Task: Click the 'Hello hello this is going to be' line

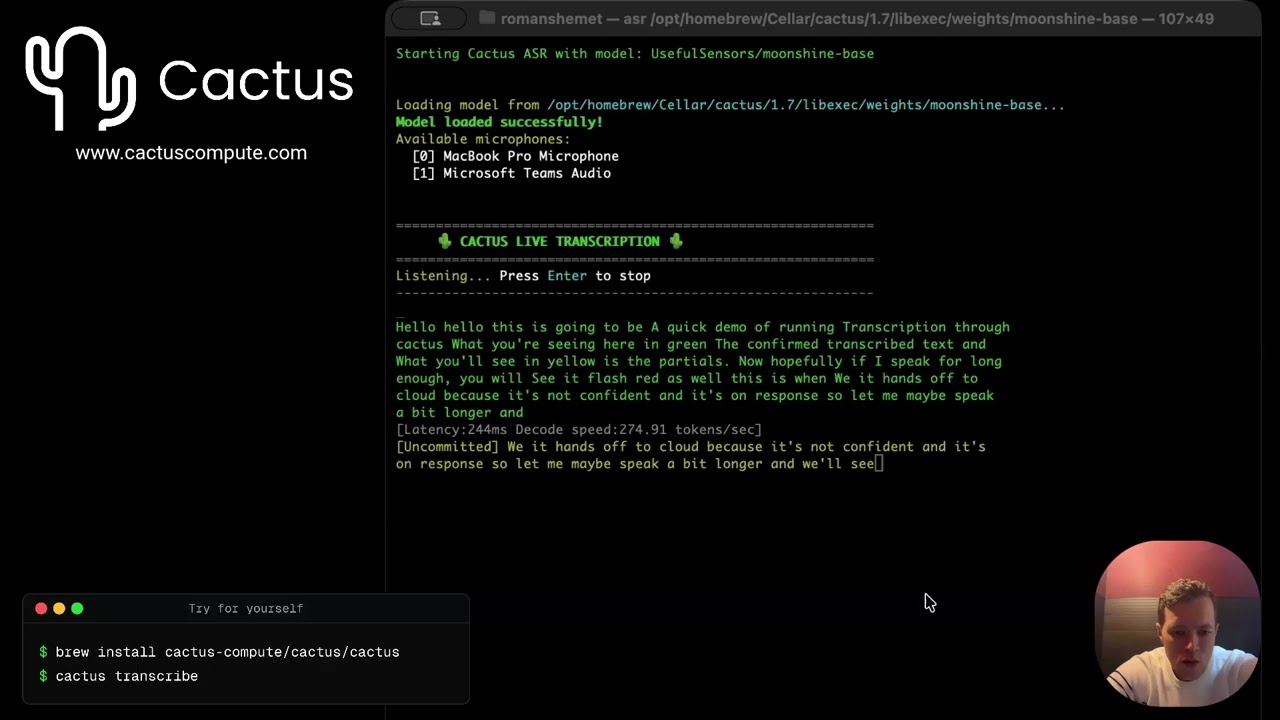Action: (703, 327)
